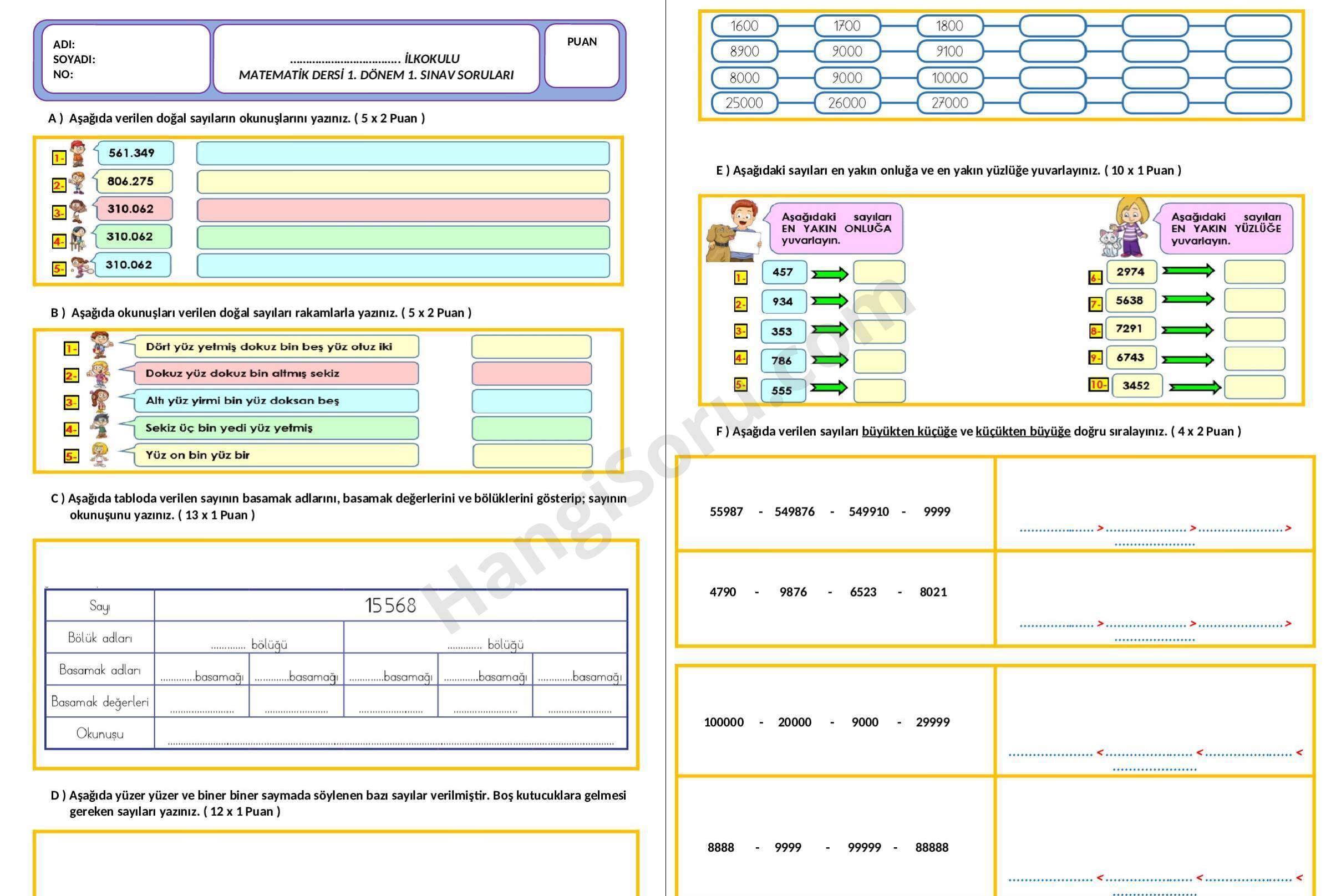Click the number 29999

click(933, 722)
